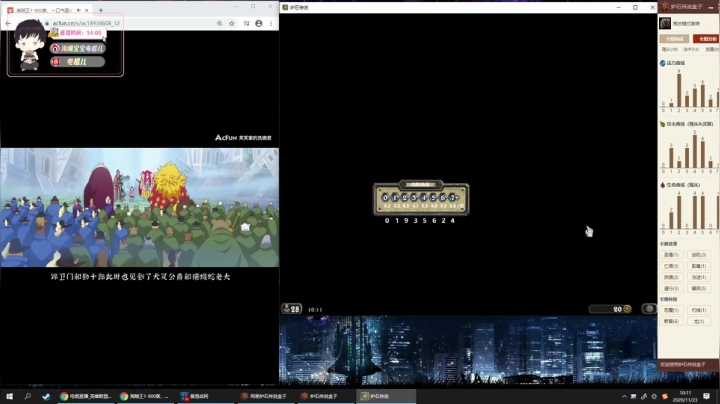
Task: Click the 28 counter icon in Hearthstone
Action: click(292, 309)
